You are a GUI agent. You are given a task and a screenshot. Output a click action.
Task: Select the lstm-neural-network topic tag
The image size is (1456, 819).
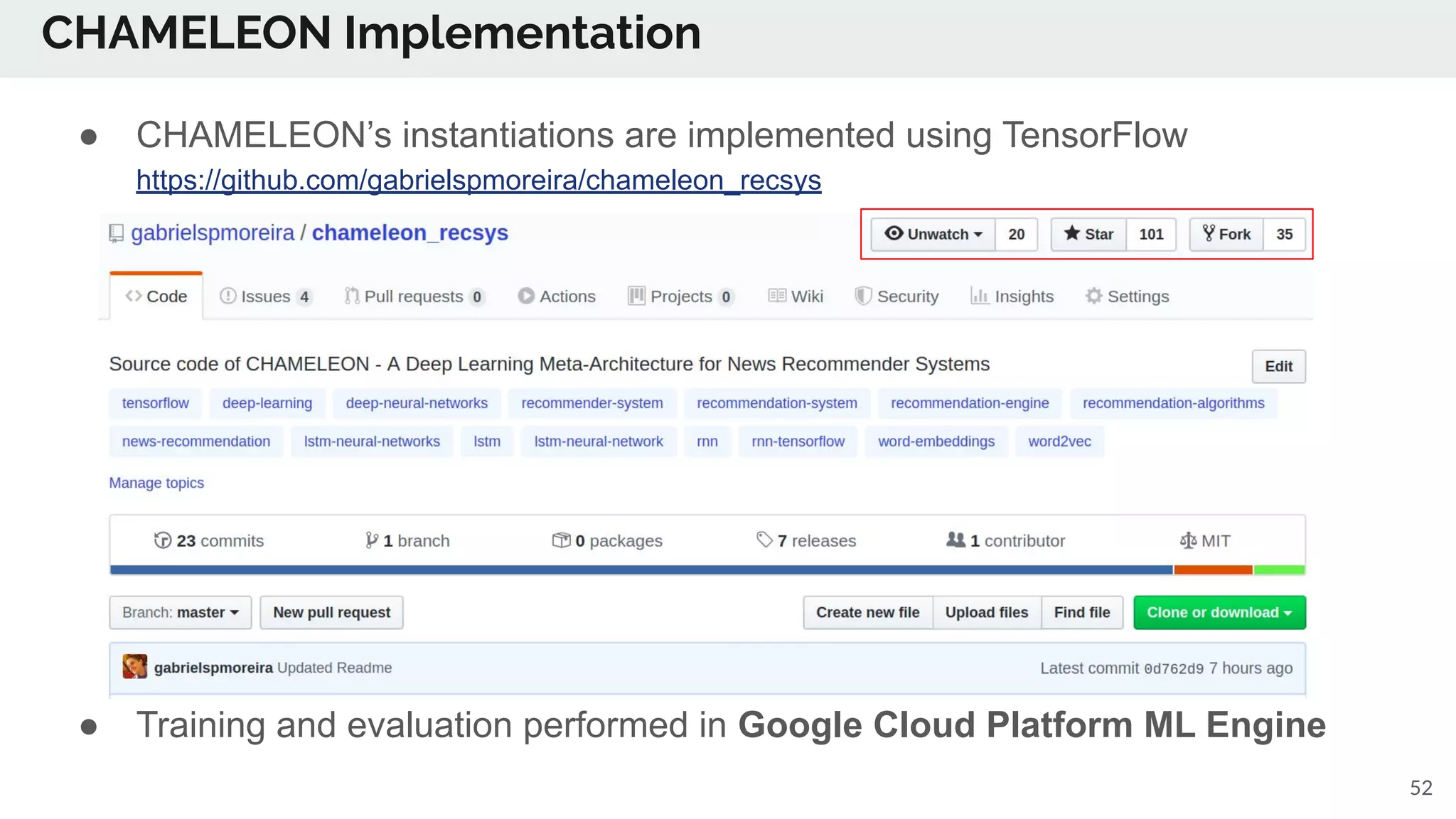(x=599, y=441)
